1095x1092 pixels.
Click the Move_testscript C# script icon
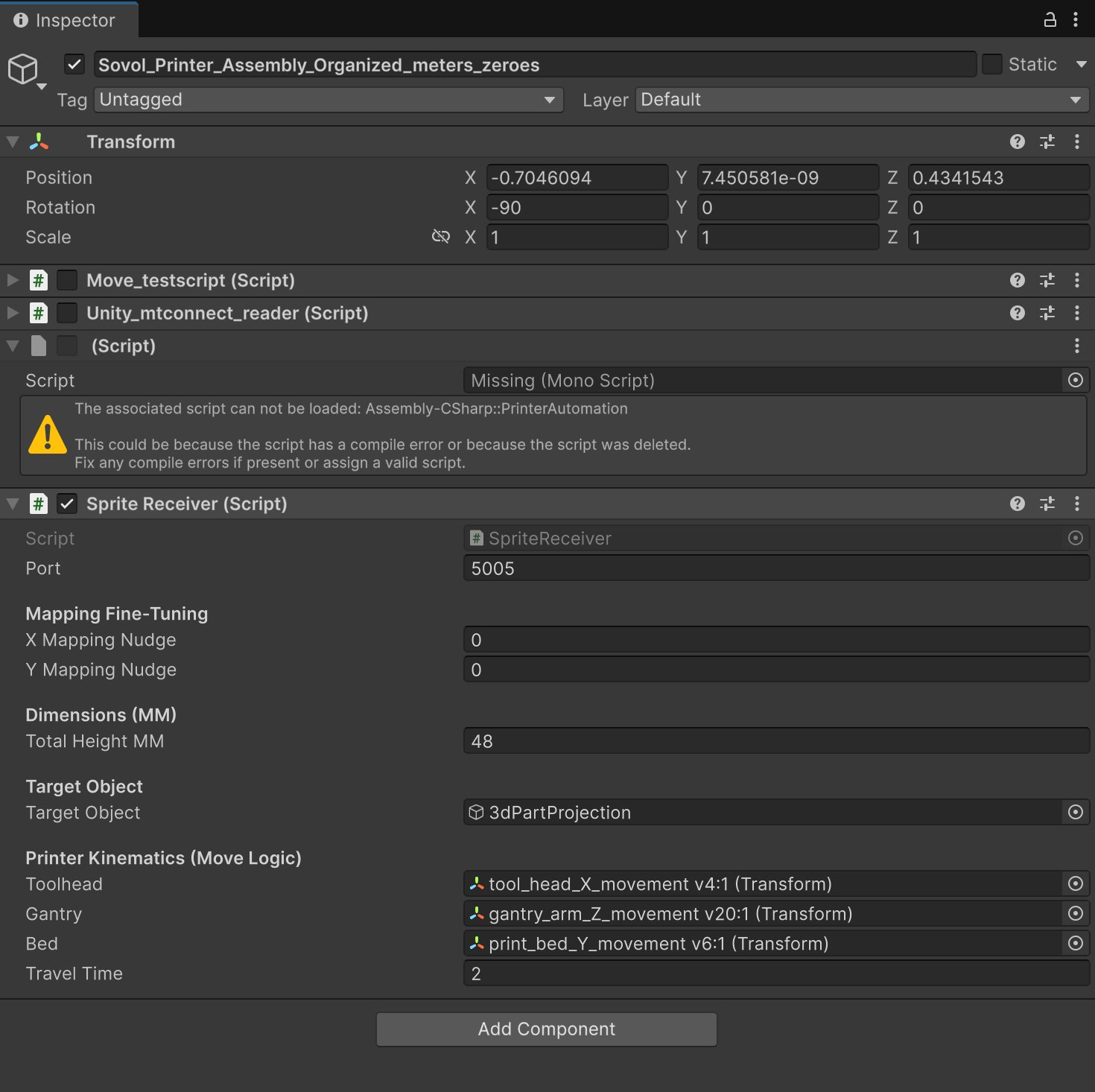(x=39, y=280)
